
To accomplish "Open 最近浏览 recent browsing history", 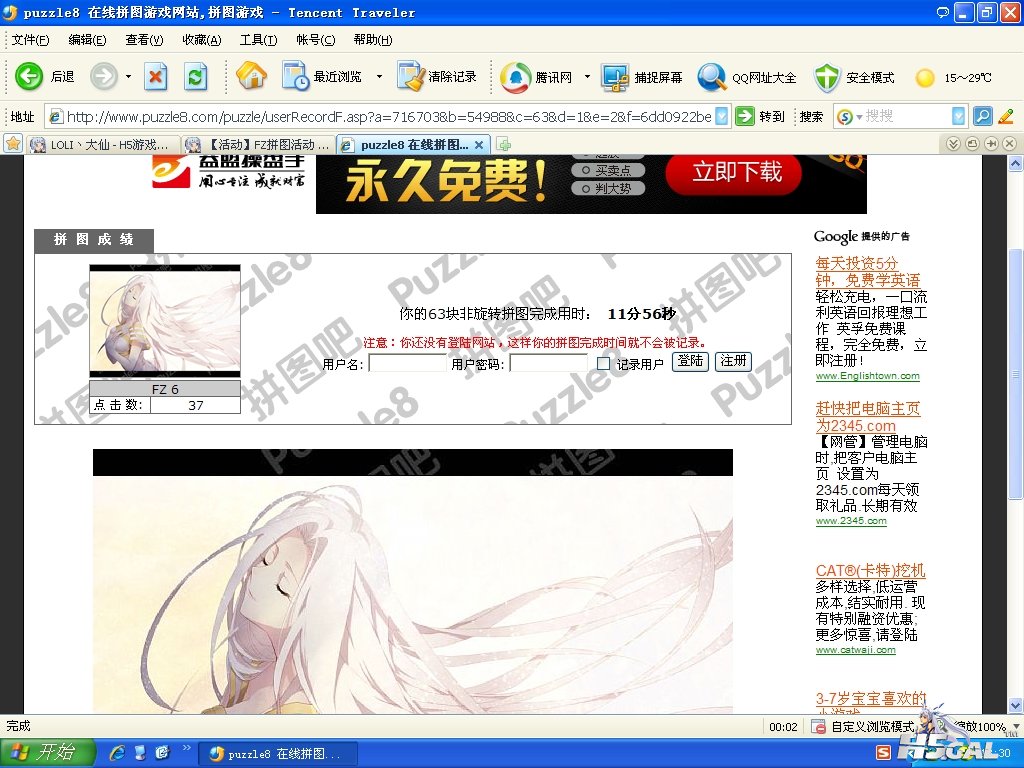I will pos(322,76).
